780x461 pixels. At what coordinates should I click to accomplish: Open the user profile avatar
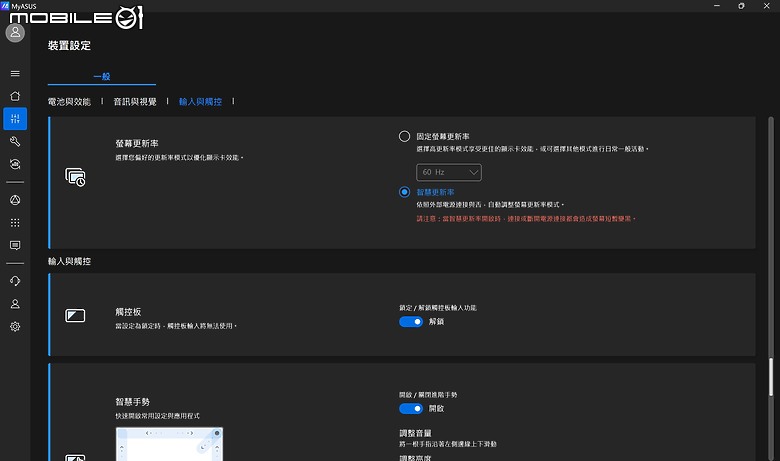pos(15,33)
